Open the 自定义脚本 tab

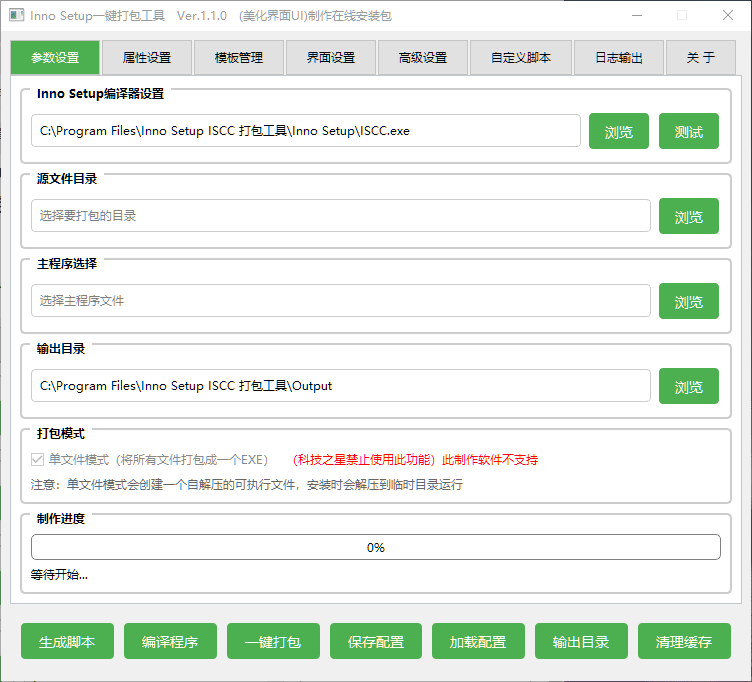(x=520, y=58)
